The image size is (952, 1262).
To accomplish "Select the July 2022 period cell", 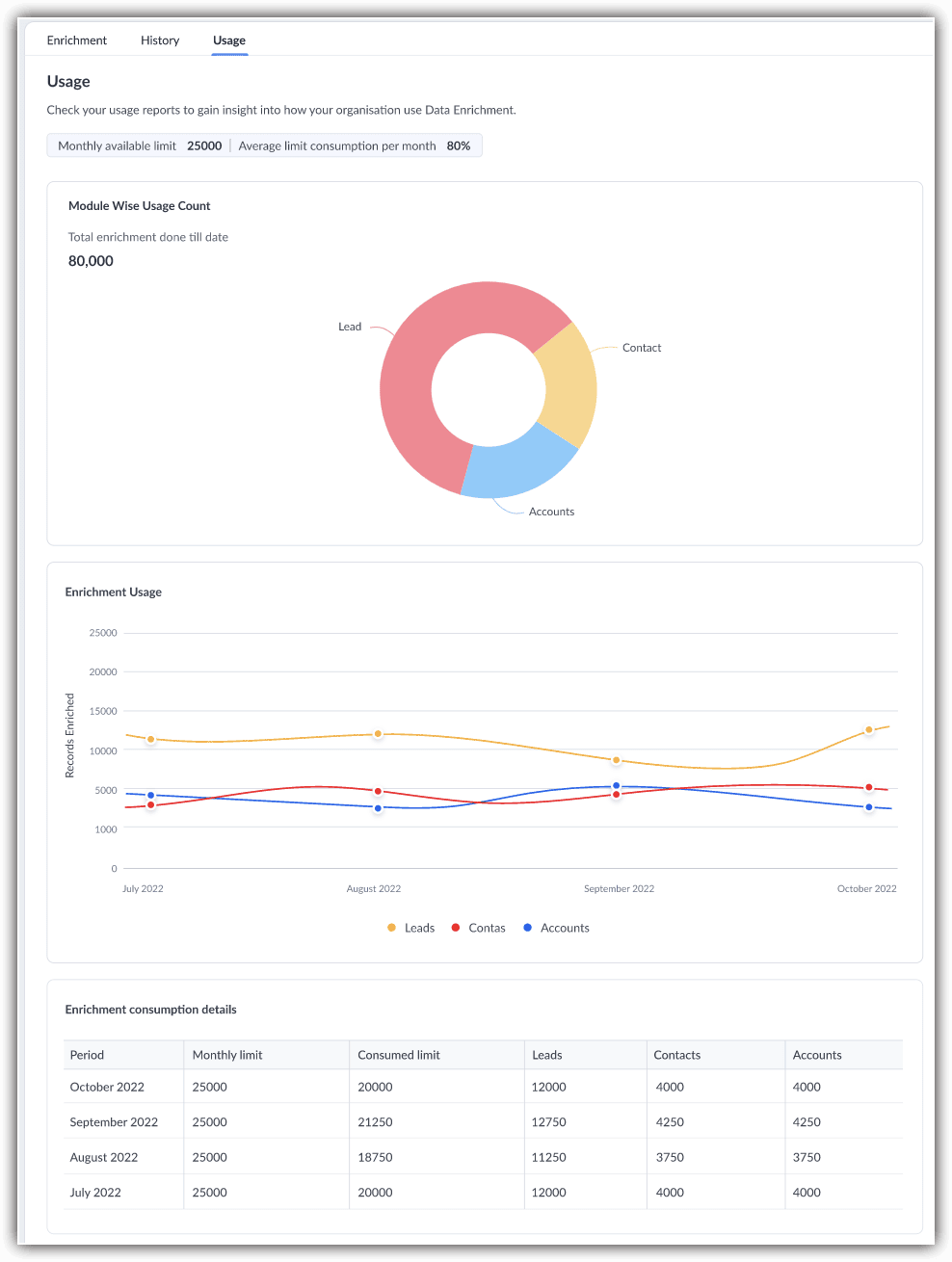I will tap(95, 1193).
